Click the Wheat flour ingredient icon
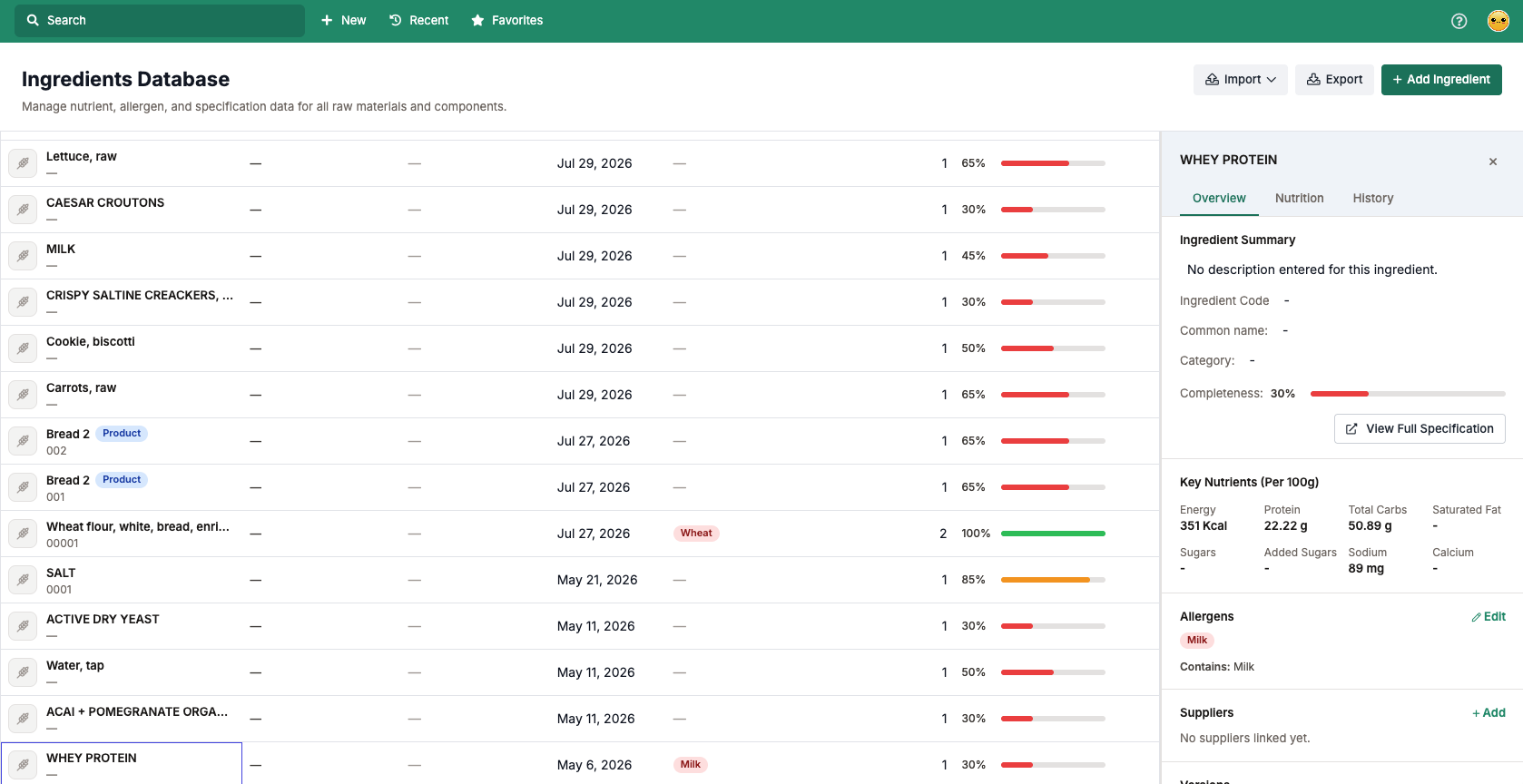The image size is (1523, 784). pos(23,534)
